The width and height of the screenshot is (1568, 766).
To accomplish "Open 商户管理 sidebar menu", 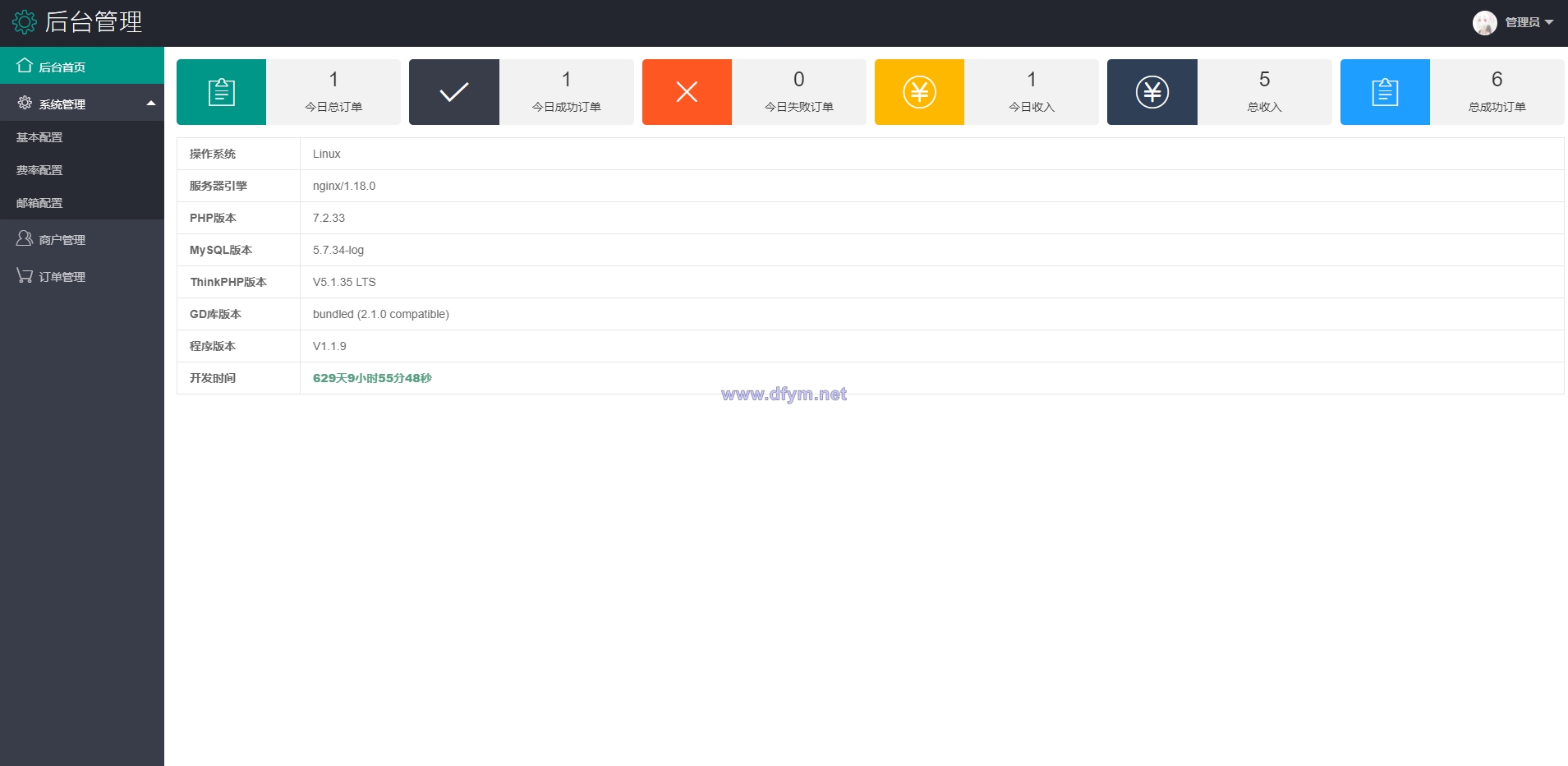I will (82, 238).
